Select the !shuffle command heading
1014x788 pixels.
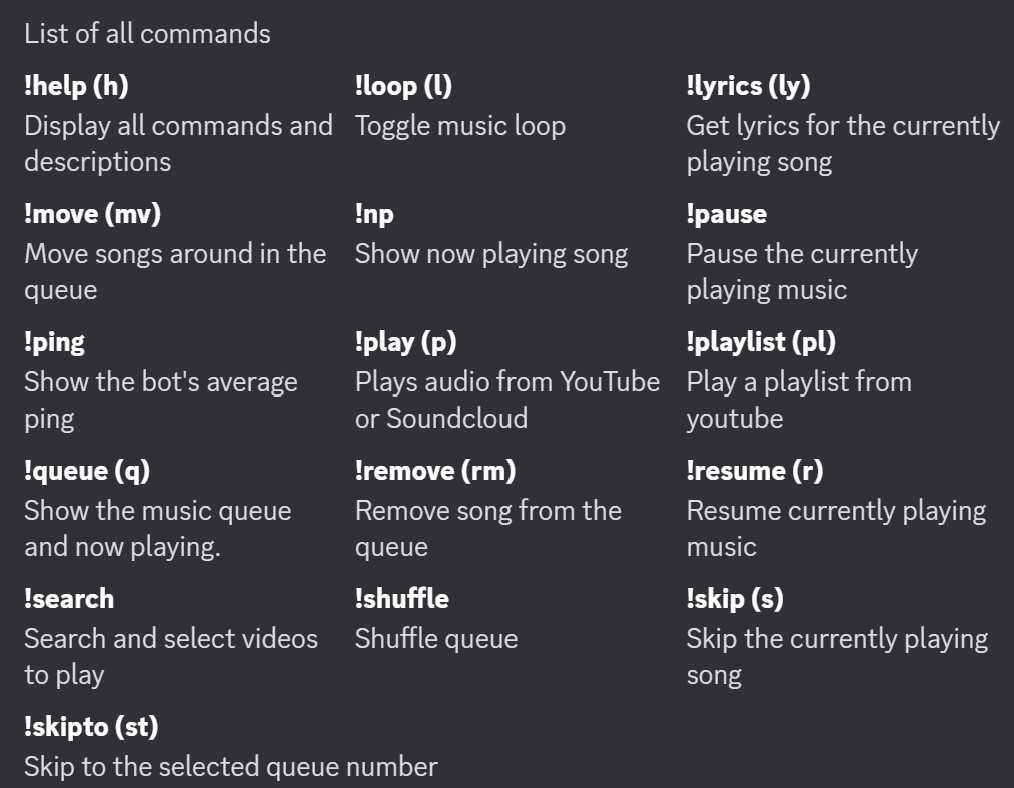click(402, 599)
